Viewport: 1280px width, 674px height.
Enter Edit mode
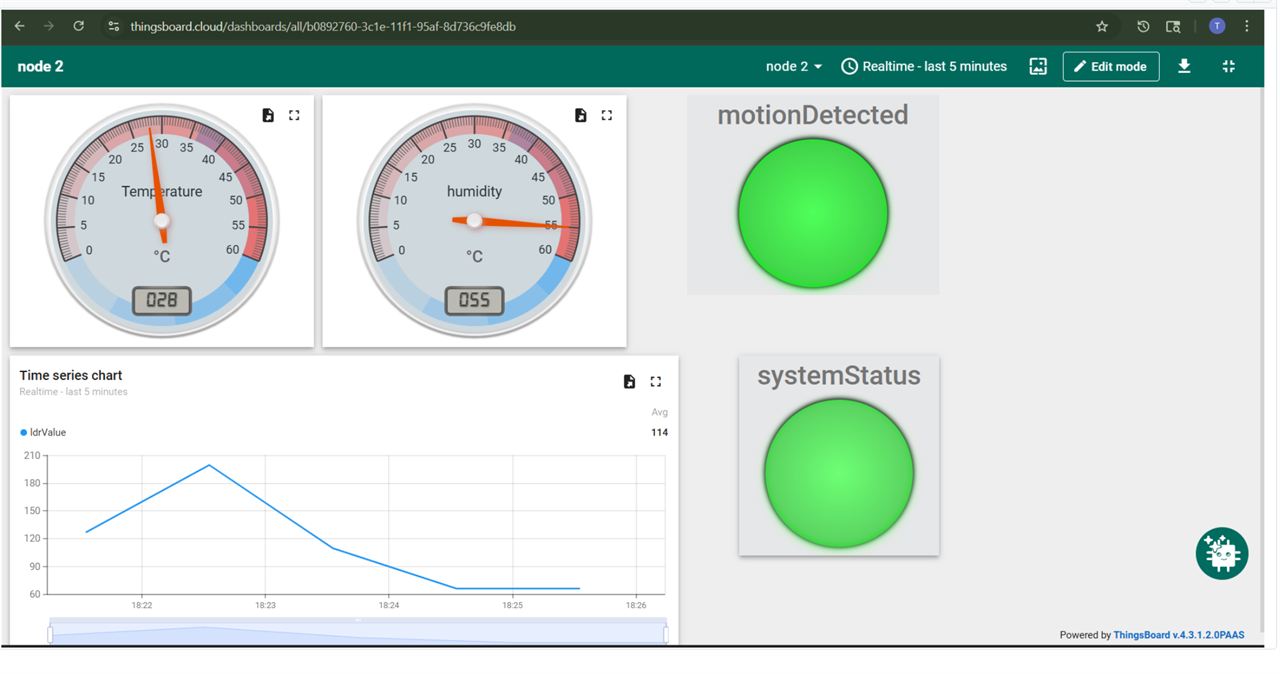(1111, 66)
